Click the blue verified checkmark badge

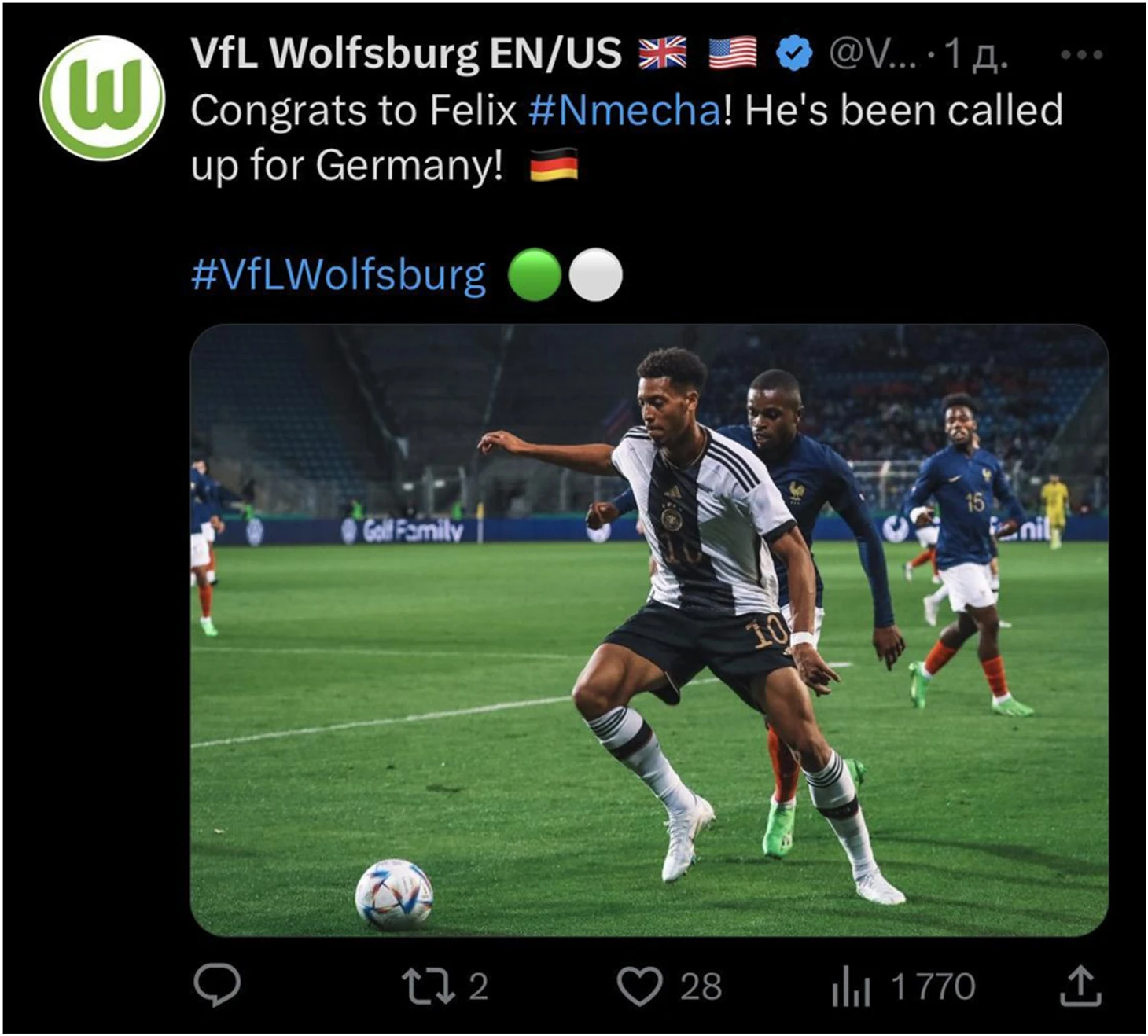[x=794, y=53]
